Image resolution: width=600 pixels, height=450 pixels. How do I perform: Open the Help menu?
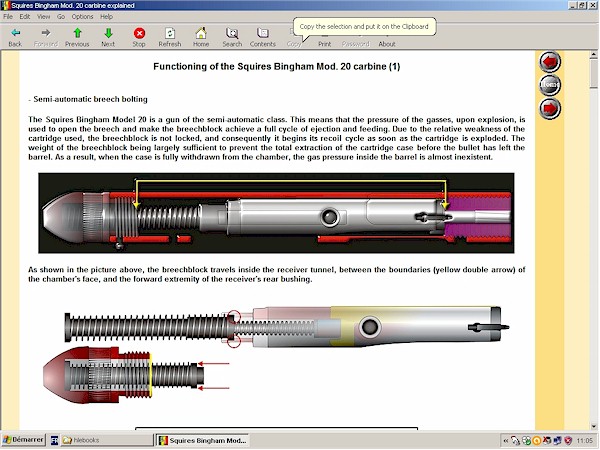click(106, 16)
